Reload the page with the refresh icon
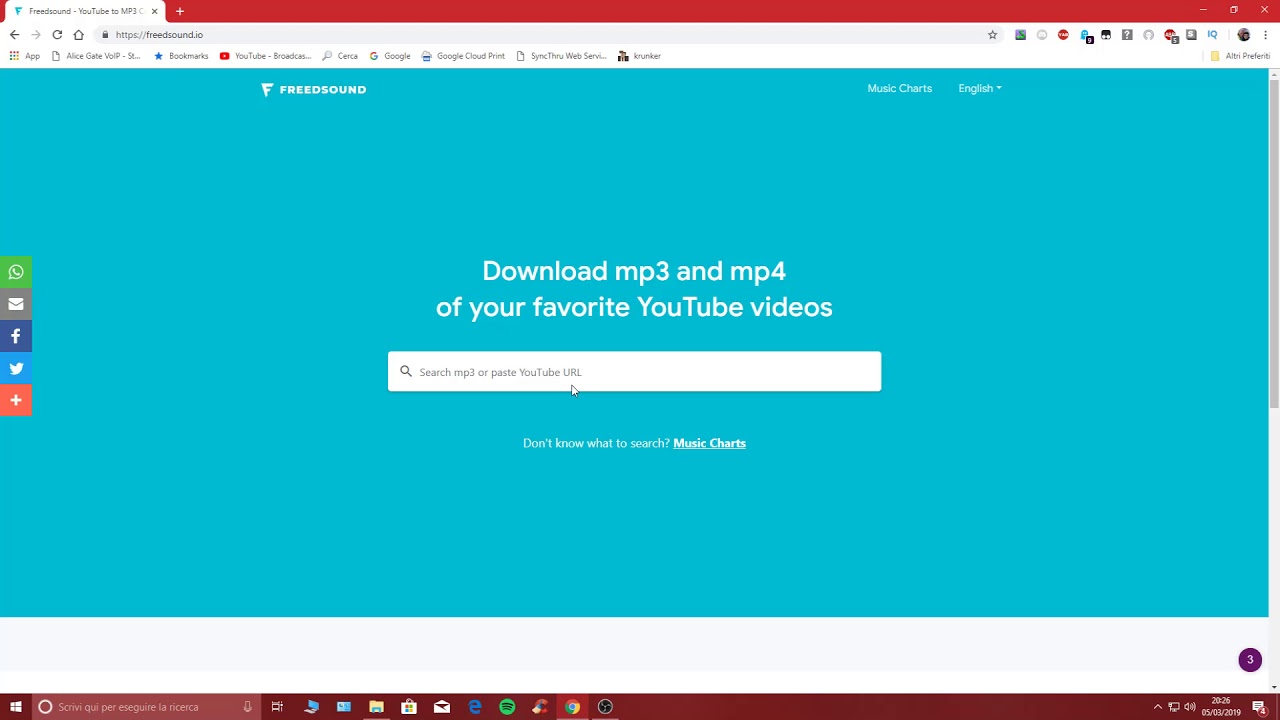This screenshot has height=720, width=1280. point(57,35)
